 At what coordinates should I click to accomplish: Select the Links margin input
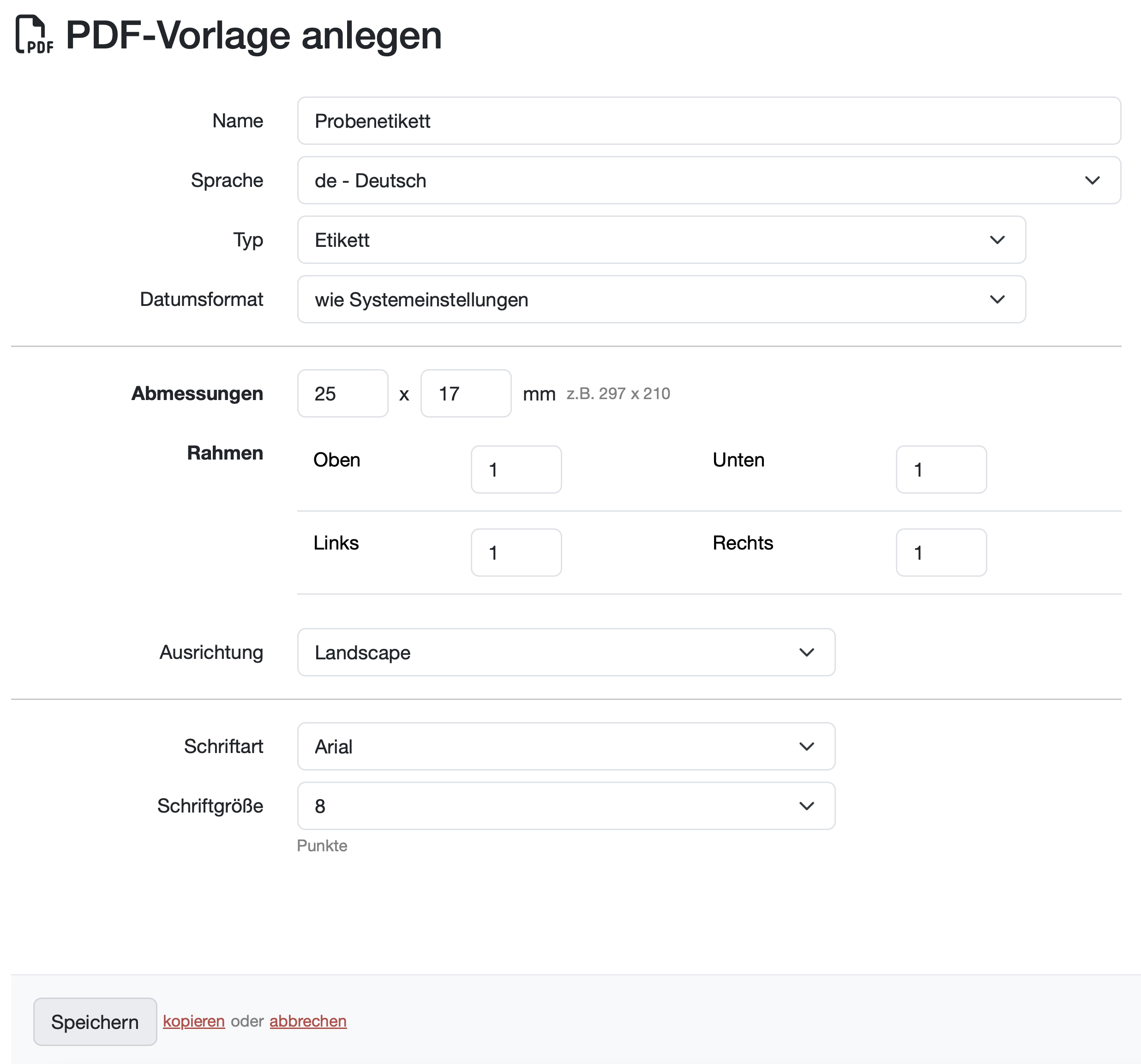tap(516, 553)
